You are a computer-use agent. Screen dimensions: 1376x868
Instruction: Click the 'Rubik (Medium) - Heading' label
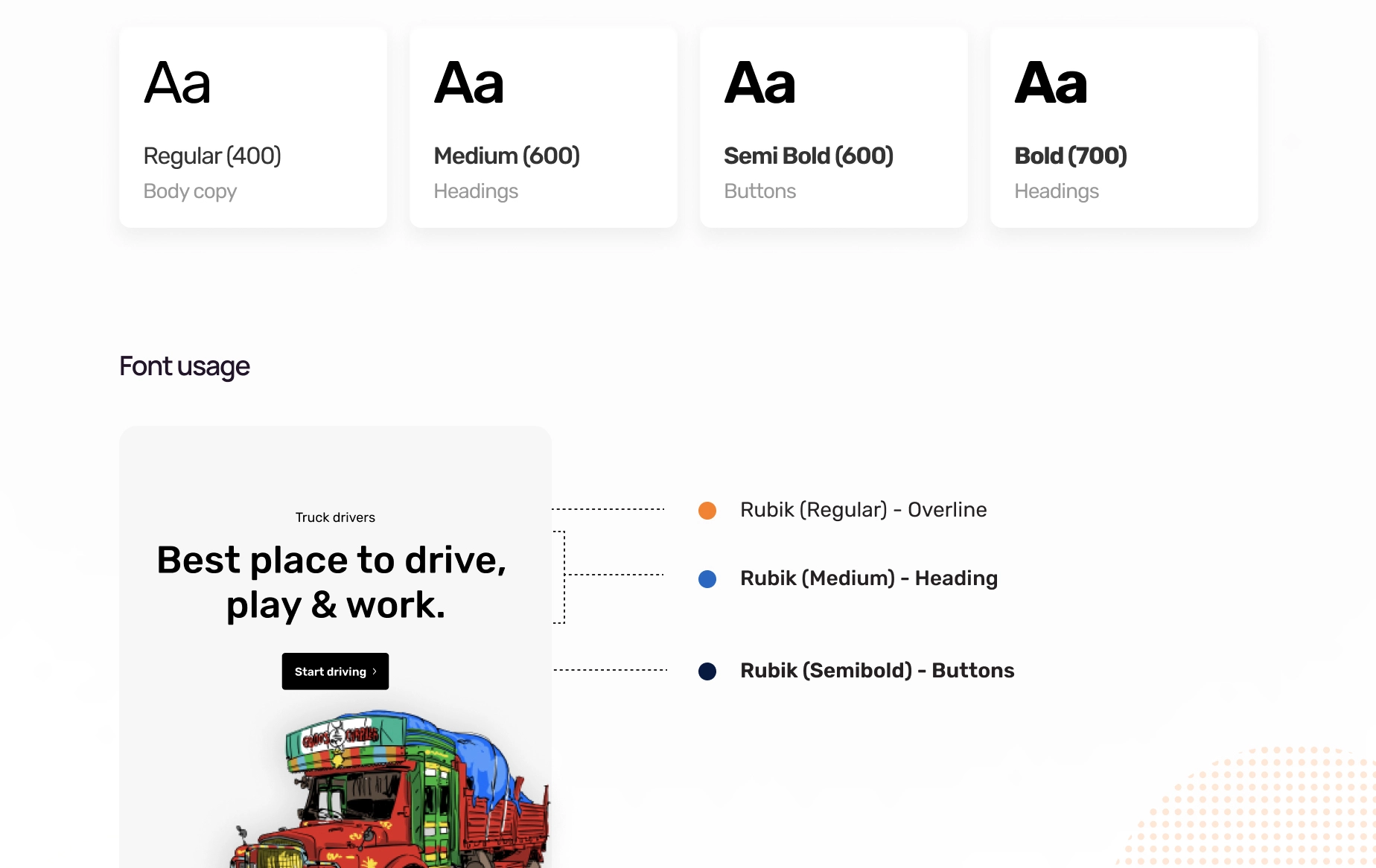point(869,578)
